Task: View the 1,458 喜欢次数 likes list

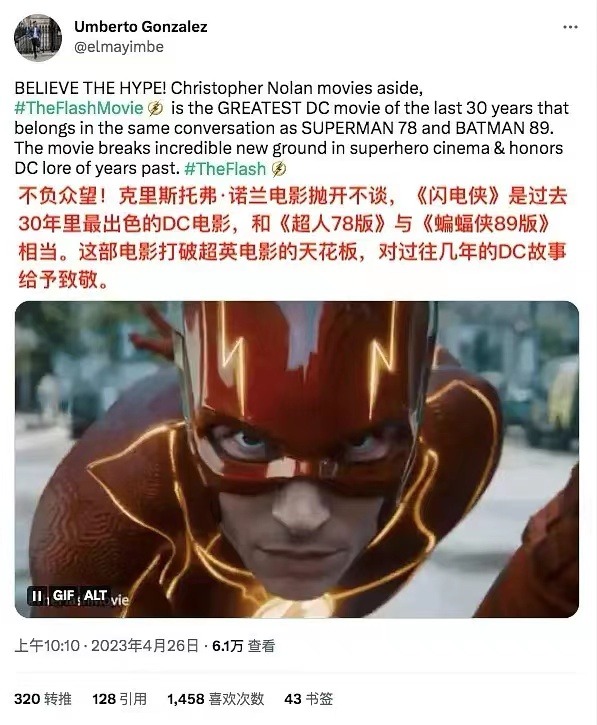Action: 215,698
